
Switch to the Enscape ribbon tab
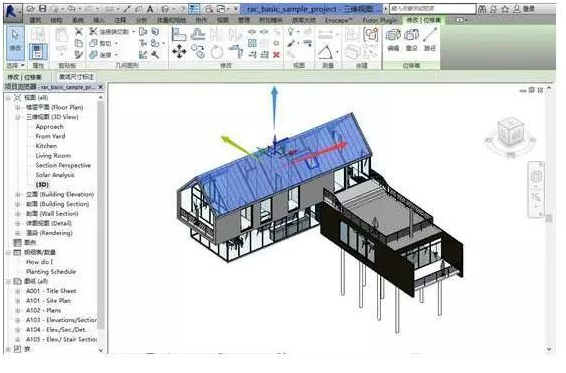[338, 21]
